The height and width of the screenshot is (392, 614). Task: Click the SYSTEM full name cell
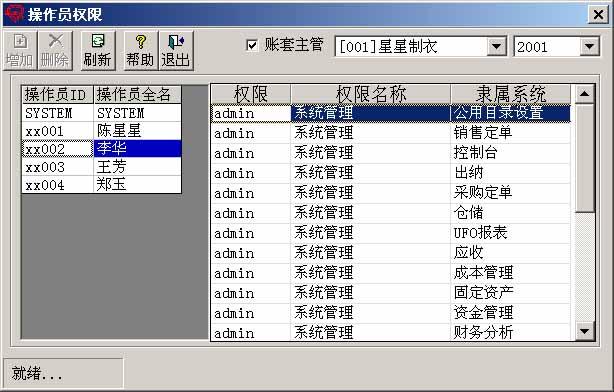137,113
